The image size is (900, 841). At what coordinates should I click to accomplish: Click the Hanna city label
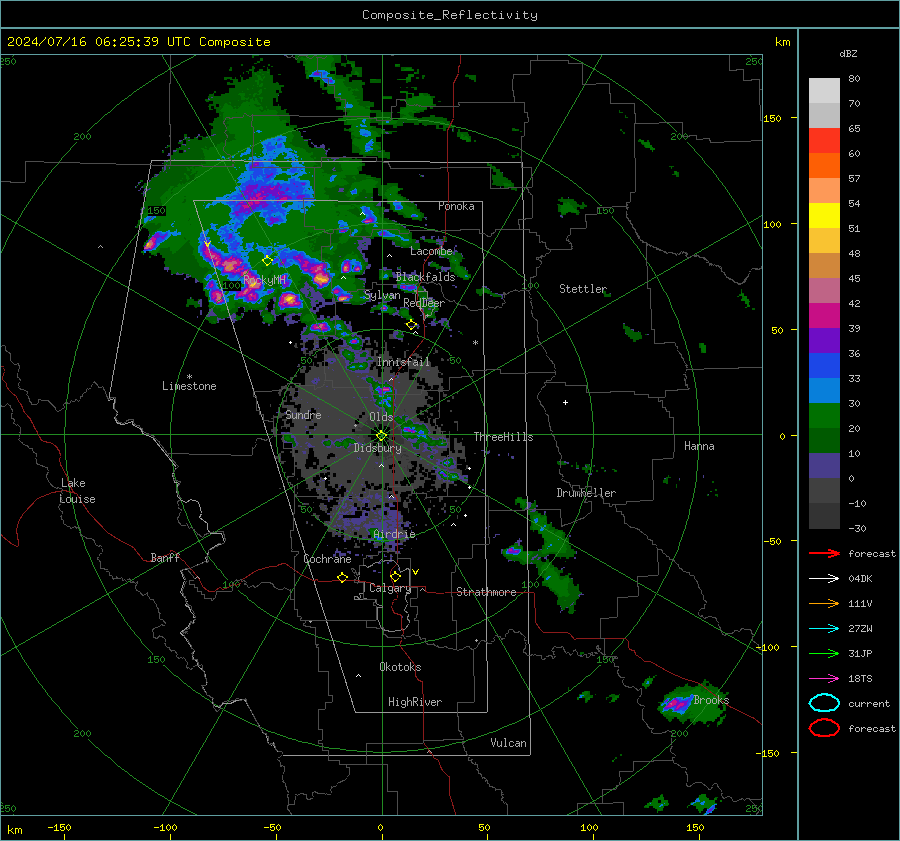(x=699, y=446)
